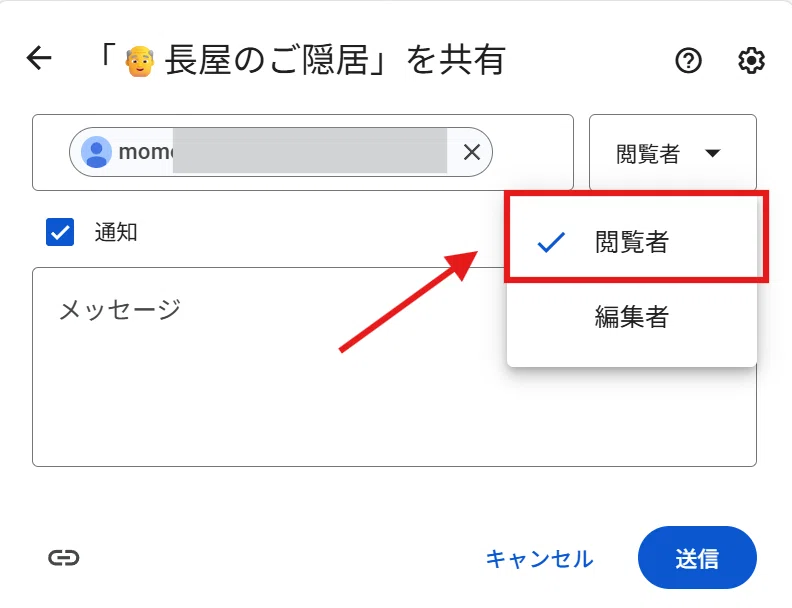Remove the mom recipient chip with the X
Screen dimensions: 792x608
pos(472,152)
